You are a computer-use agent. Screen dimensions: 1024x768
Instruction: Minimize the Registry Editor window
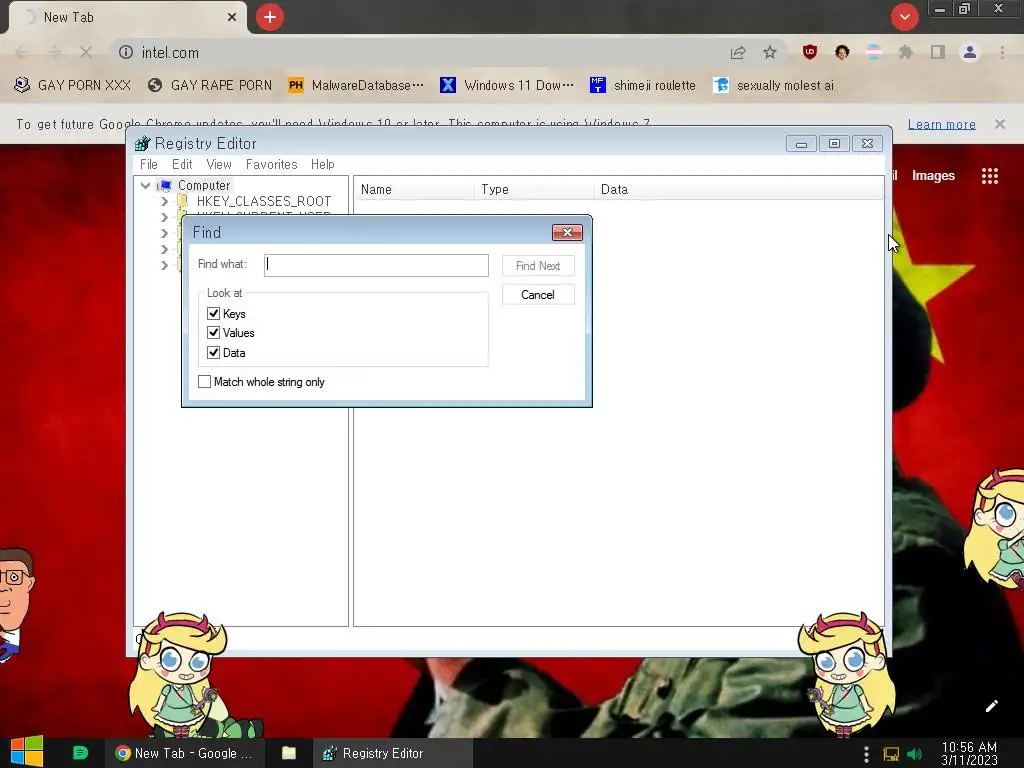(801, 144)
